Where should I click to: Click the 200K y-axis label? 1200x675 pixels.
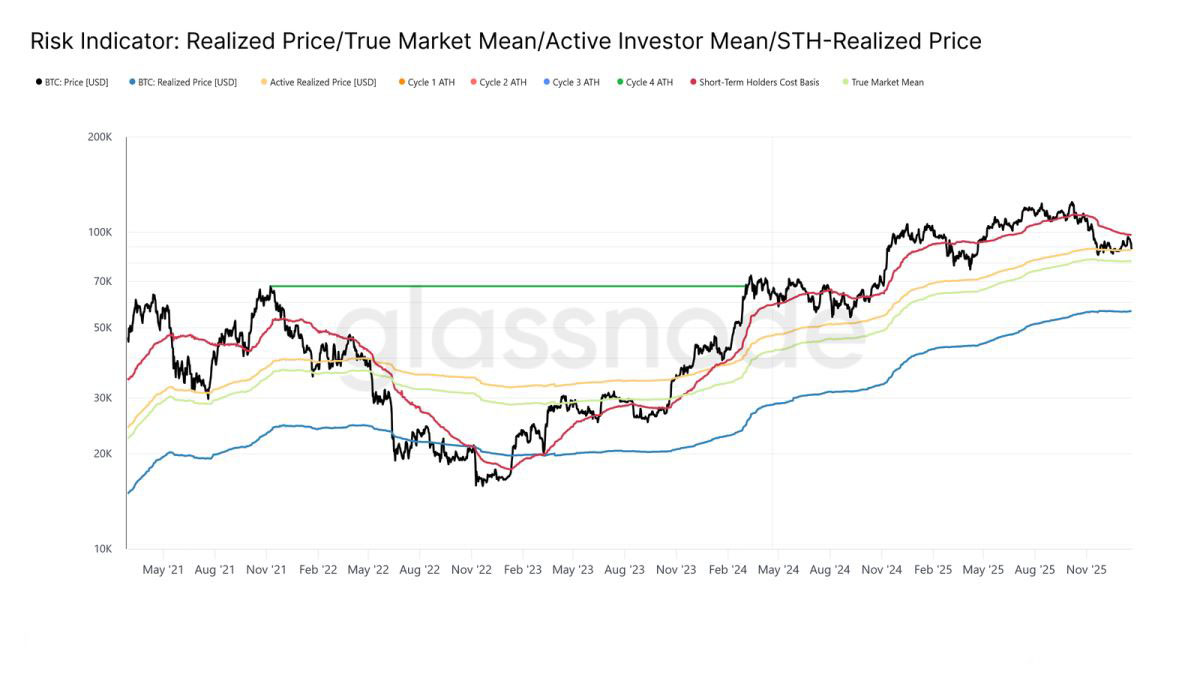click(100, 137)
